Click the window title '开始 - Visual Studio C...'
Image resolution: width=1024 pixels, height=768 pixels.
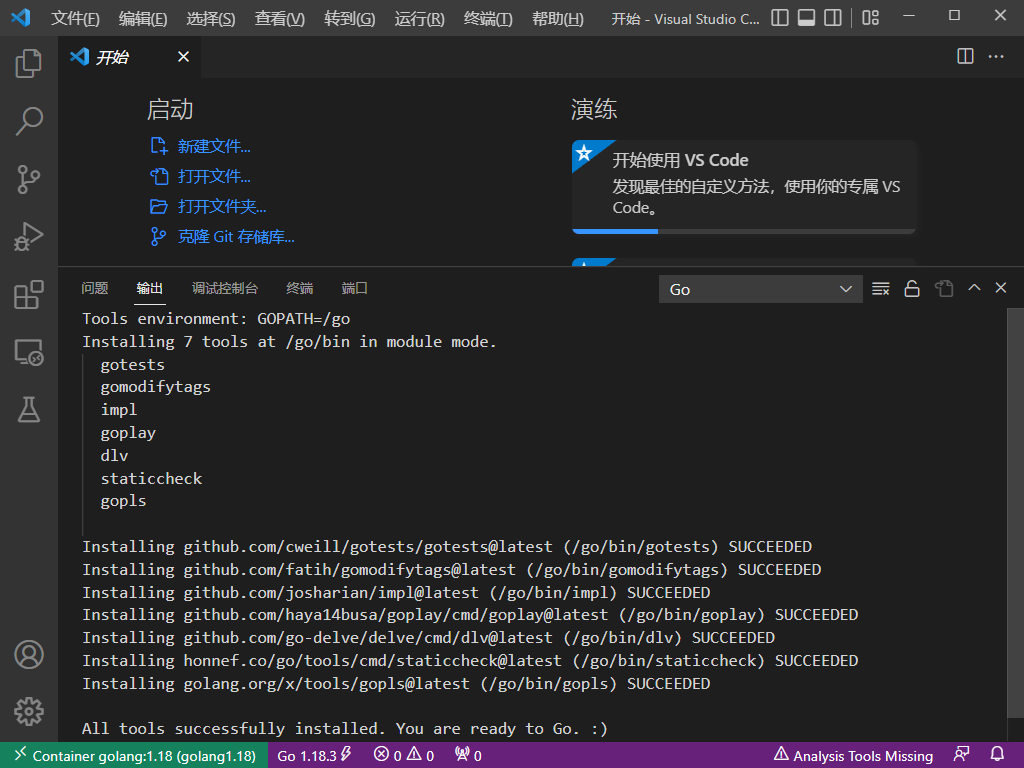685,19
